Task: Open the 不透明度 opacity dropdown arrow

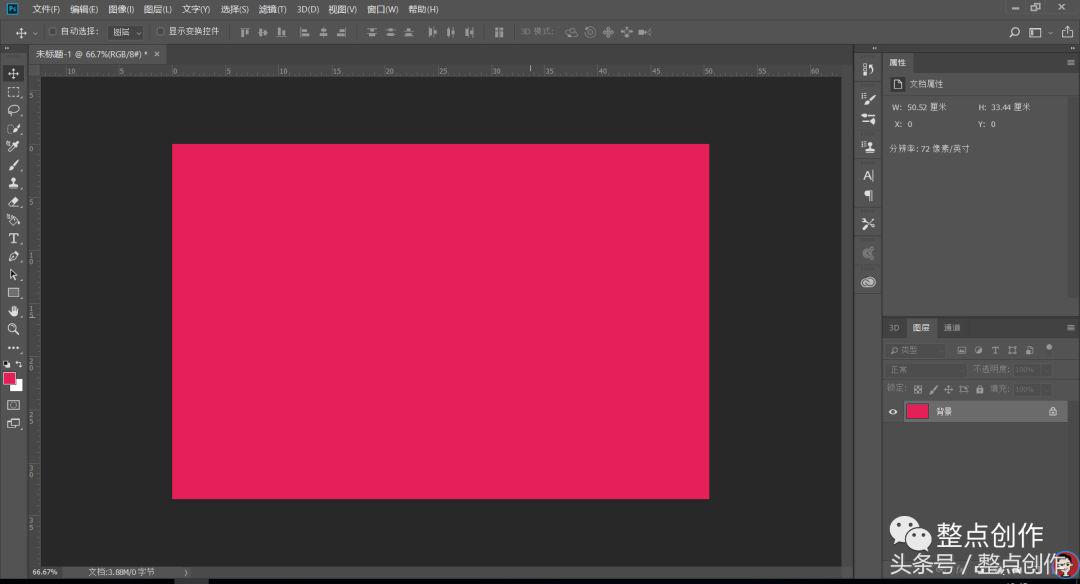Action: point(1046,370)
